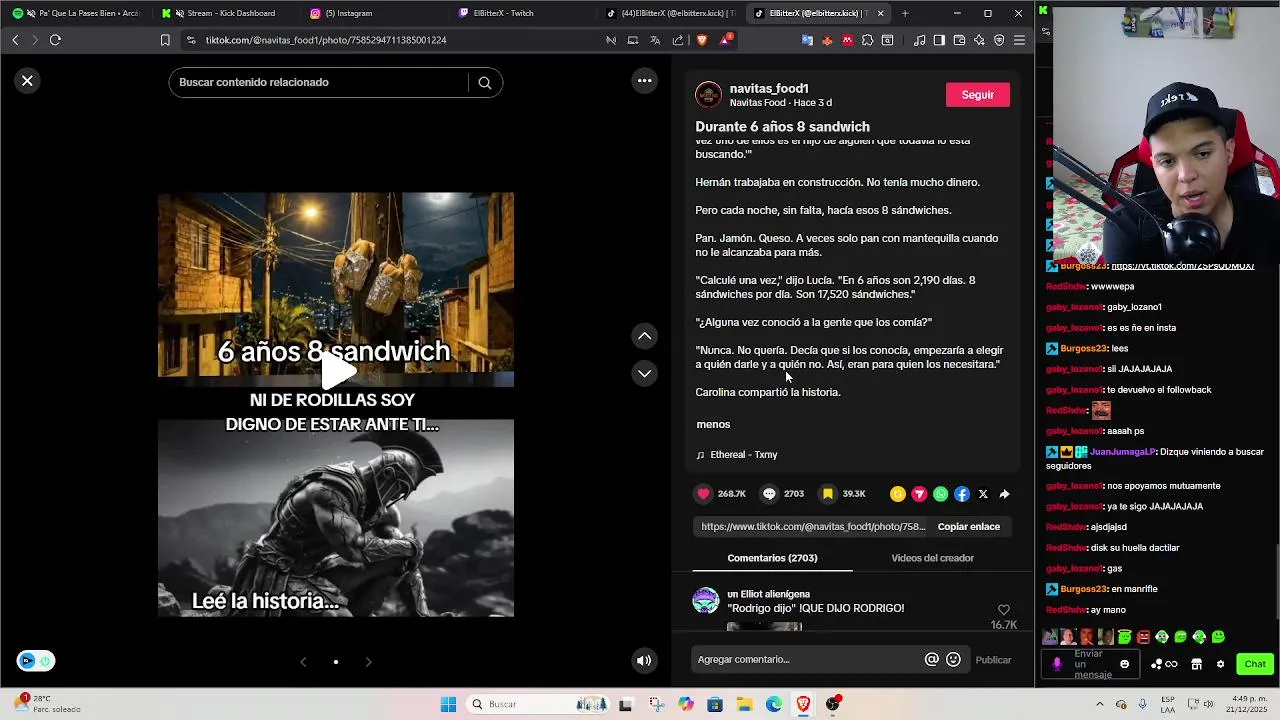Show next photo with right carousel arrow
Image resolution: width=1280 pixels, height=720 pixels.
[368, 662]
